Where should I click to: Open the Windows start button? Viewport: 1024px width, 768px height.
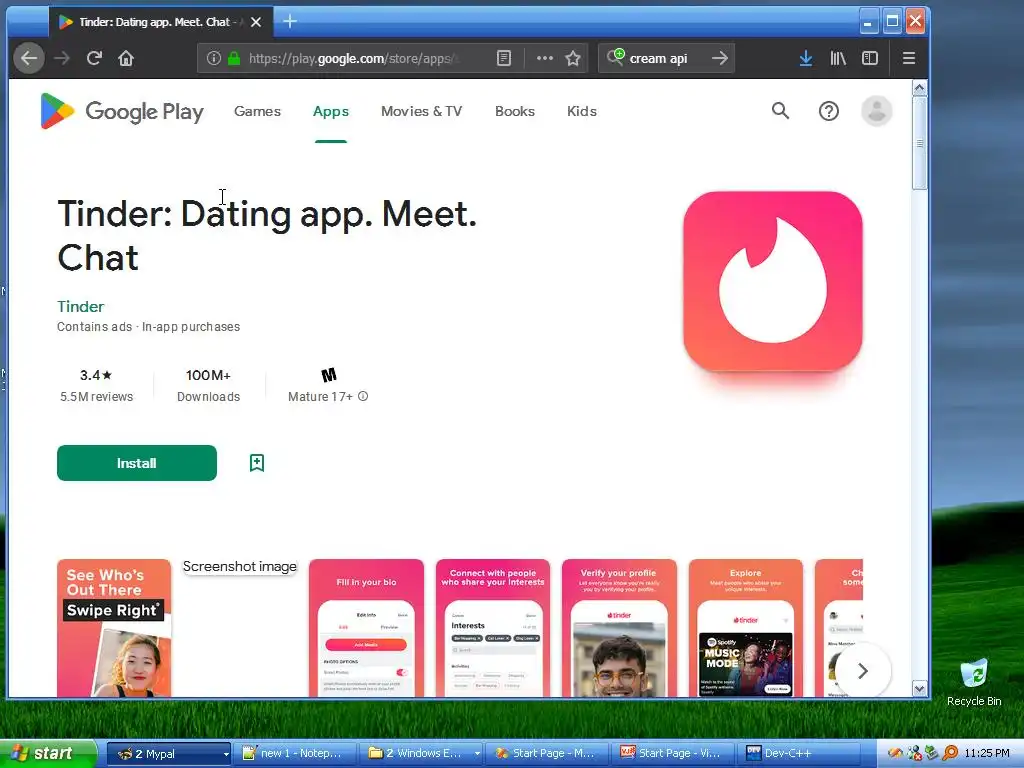click(x=48, y=753)
